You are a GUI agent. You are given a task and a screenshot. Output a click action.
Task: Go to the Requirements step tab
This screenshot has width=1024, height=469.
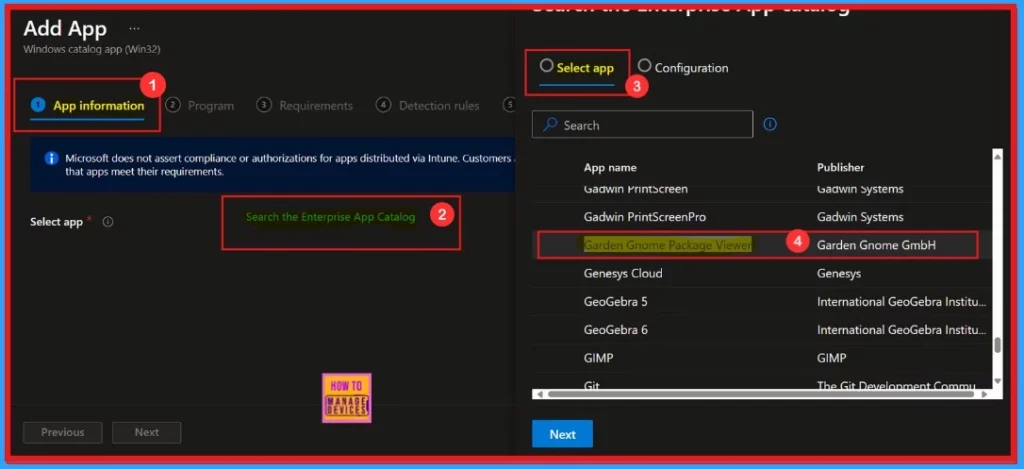click(305, 105)
